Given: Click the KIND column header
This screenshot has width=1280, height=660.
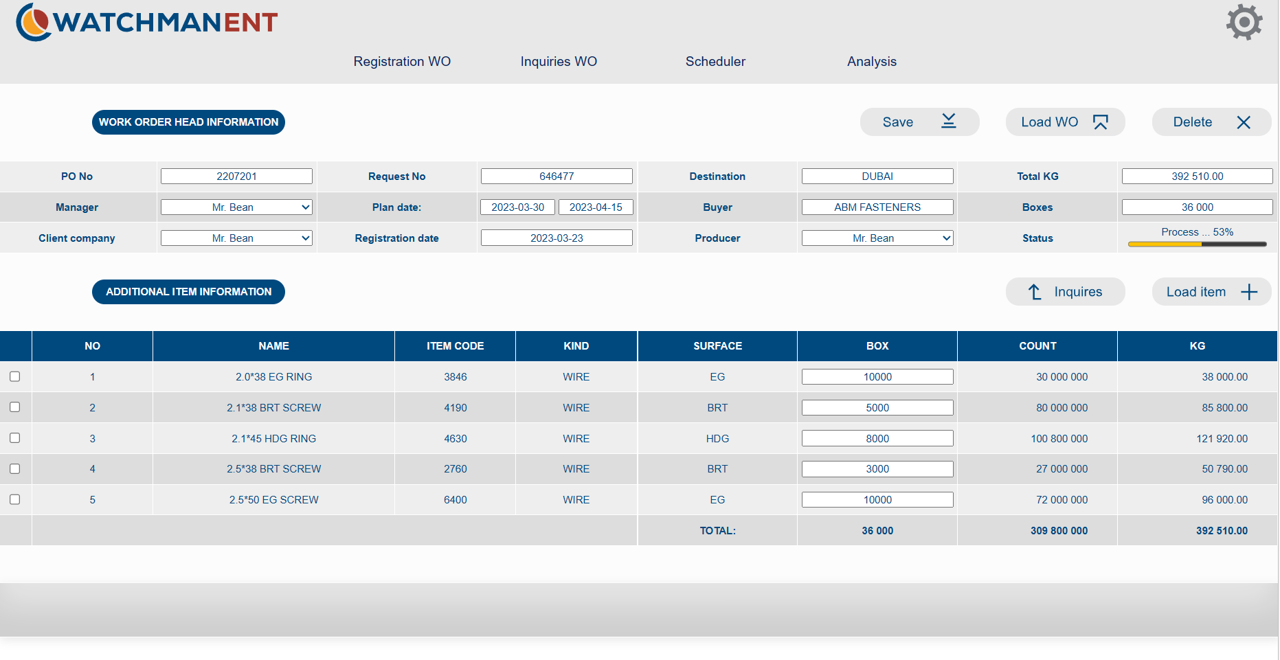Looking at the screenshot, I should pos(576,346).
